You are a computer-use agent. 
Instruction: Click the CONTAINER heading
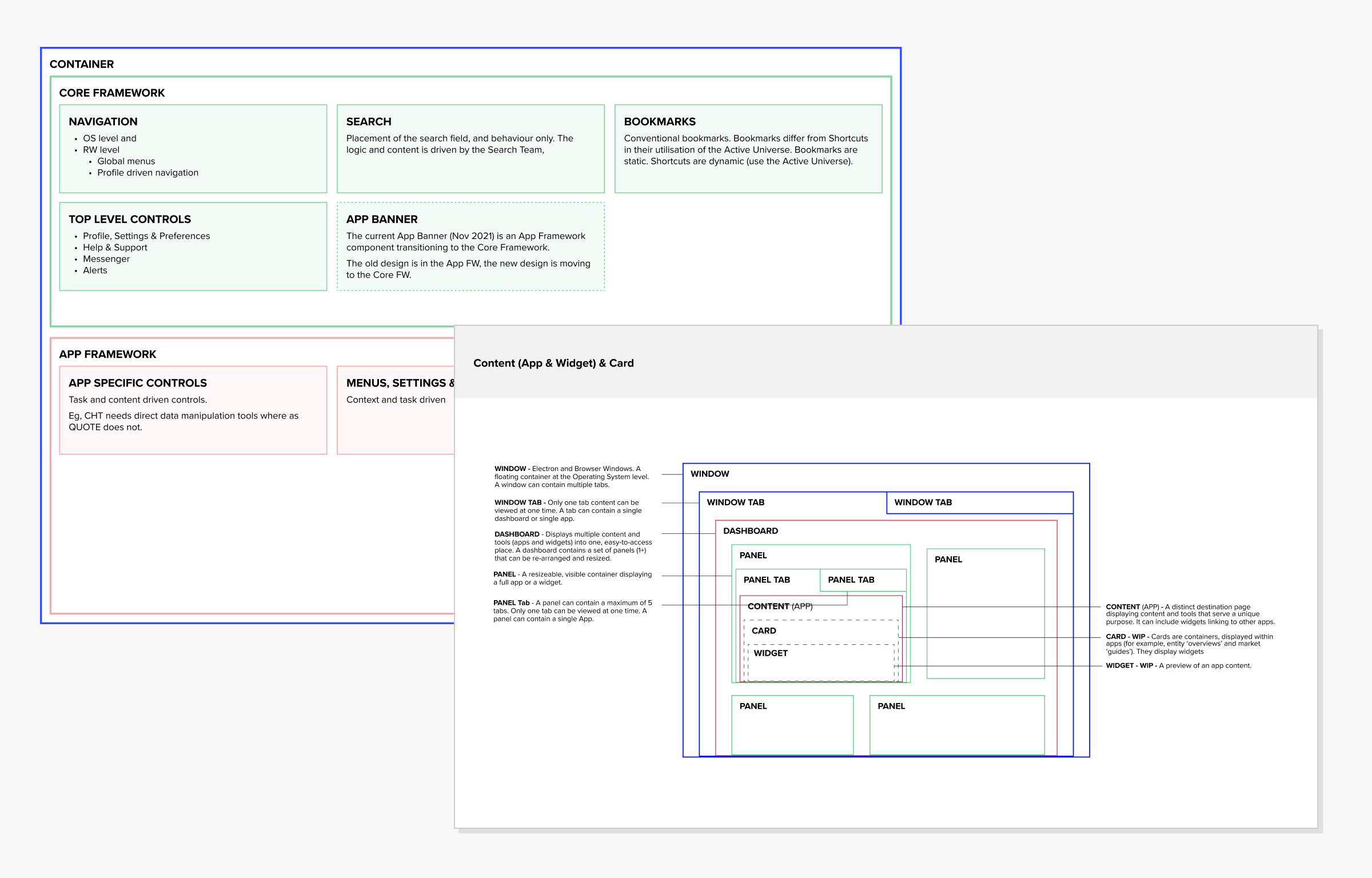(x=82, y=64)
